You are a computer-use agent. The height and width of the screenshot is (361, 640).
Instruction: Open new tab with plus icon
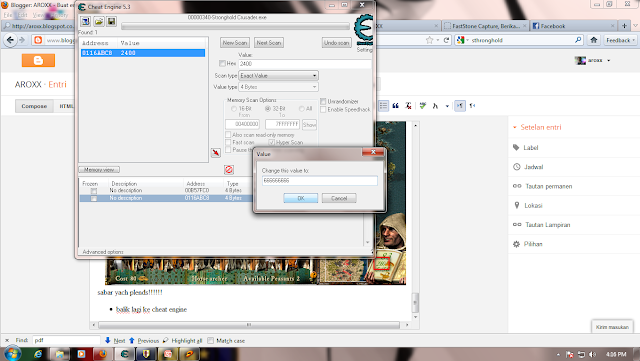point(624,26)
